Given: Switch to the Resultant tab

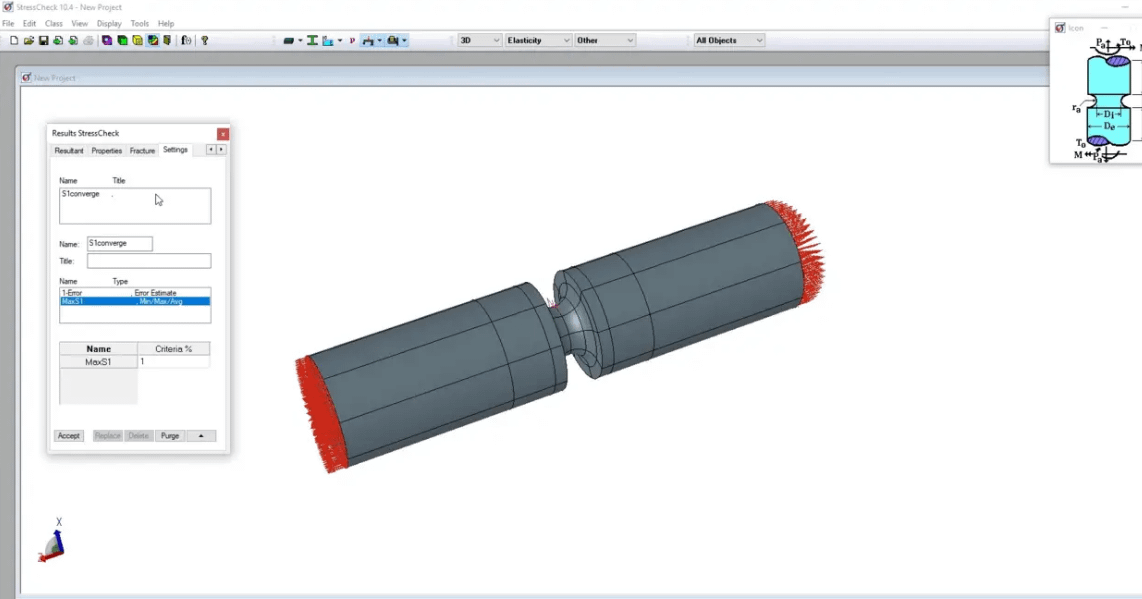Looking at the screenshot, I should click(69, 151).
